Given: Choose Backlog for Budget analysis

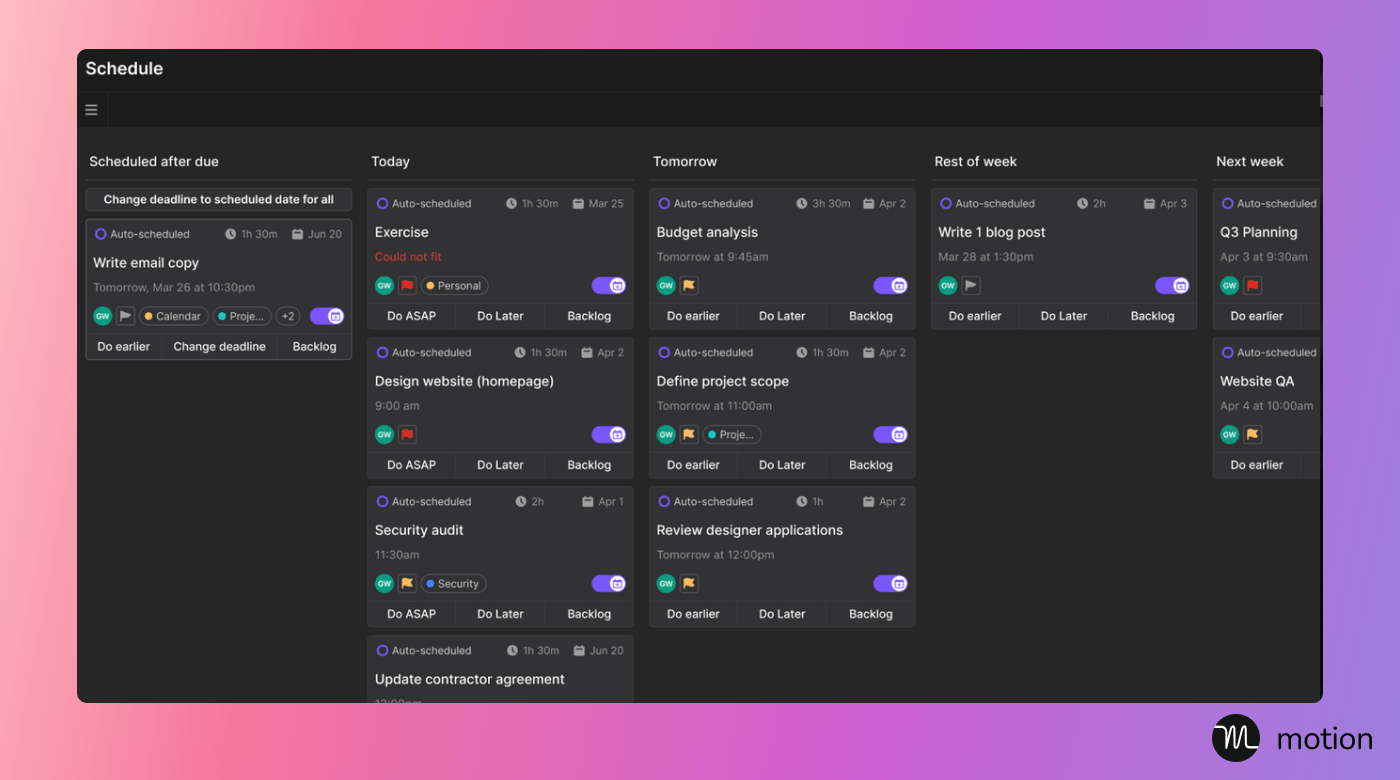Looking at the screenshot, I should (x=870, y=316).
